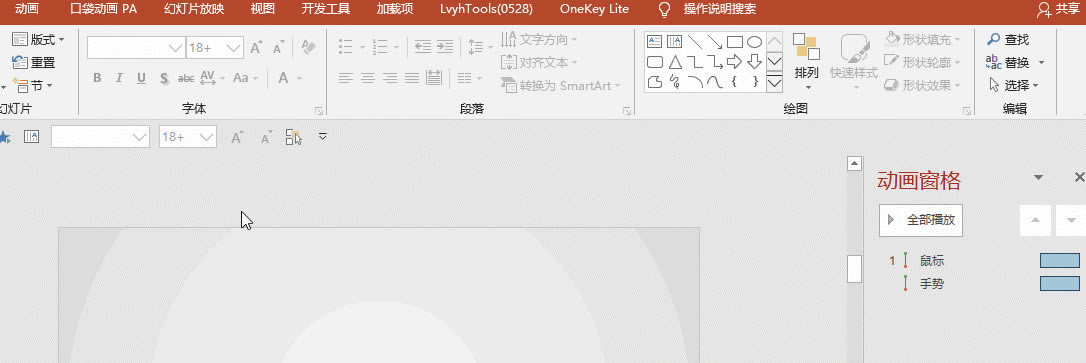
Task: Expand the shapes gallery more button
Action: click(774, 83)
